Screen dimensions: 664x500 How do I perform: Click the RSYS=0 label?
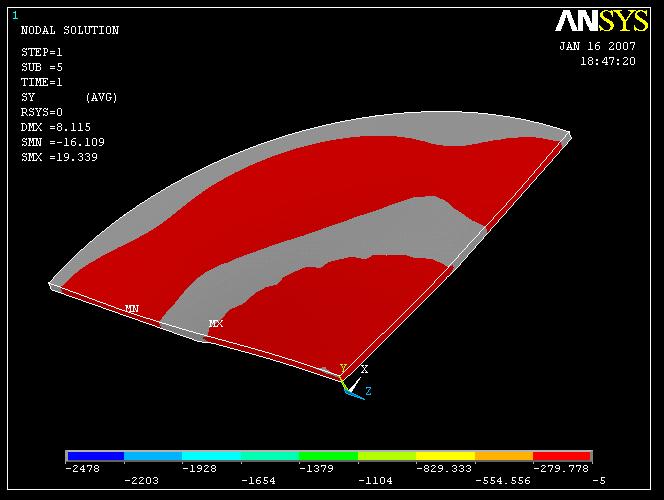coord(42,112)
